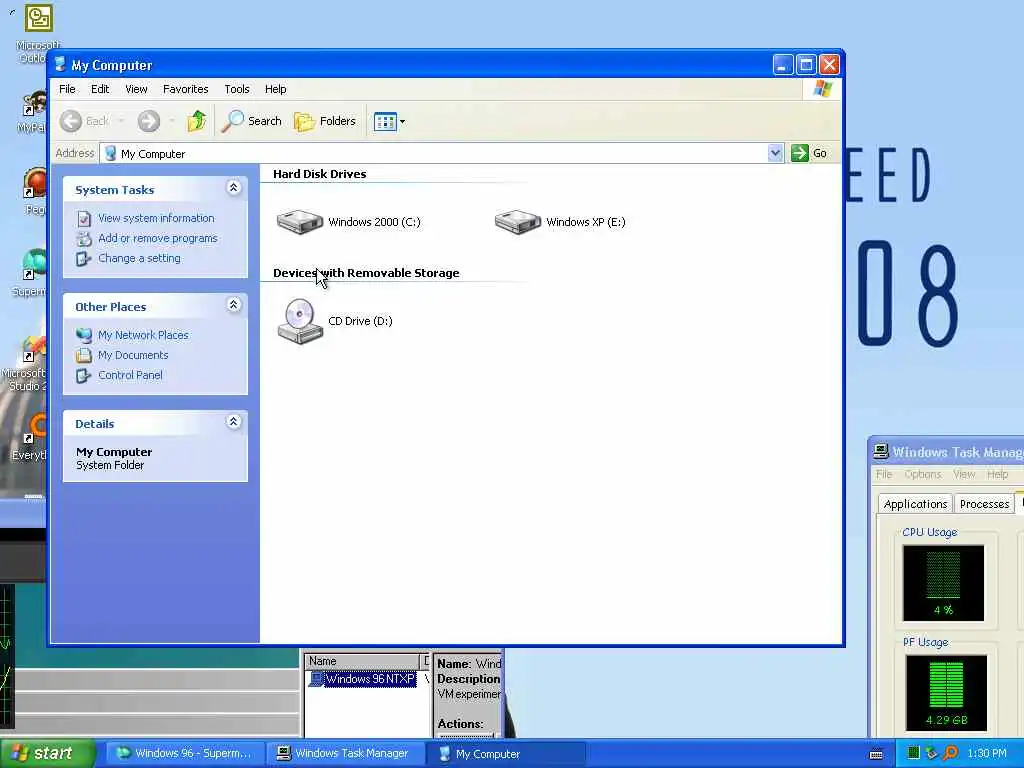Screen dimensions: 1024x768
Task: Click the Go button
Action: [809, 153]
